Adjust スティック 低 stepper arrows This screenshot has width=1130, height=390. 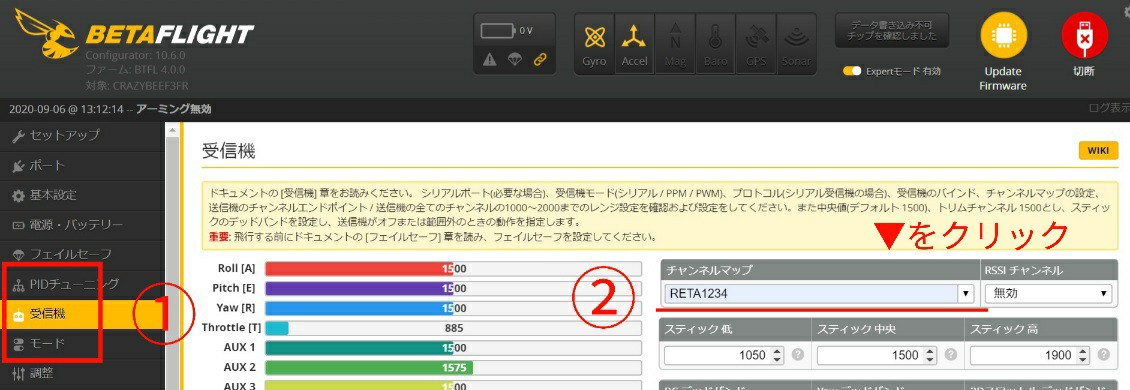point(777,355)
